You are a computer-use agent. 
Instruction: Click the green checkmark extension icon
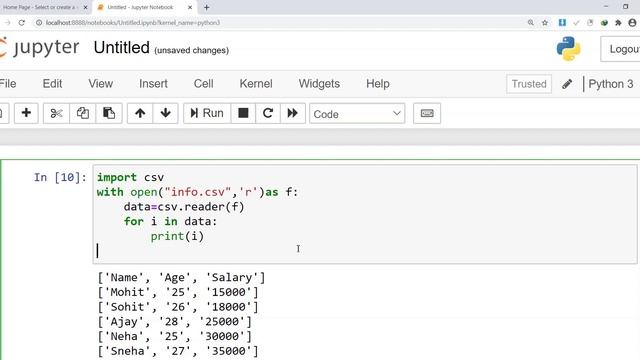(x=576, y=23)
